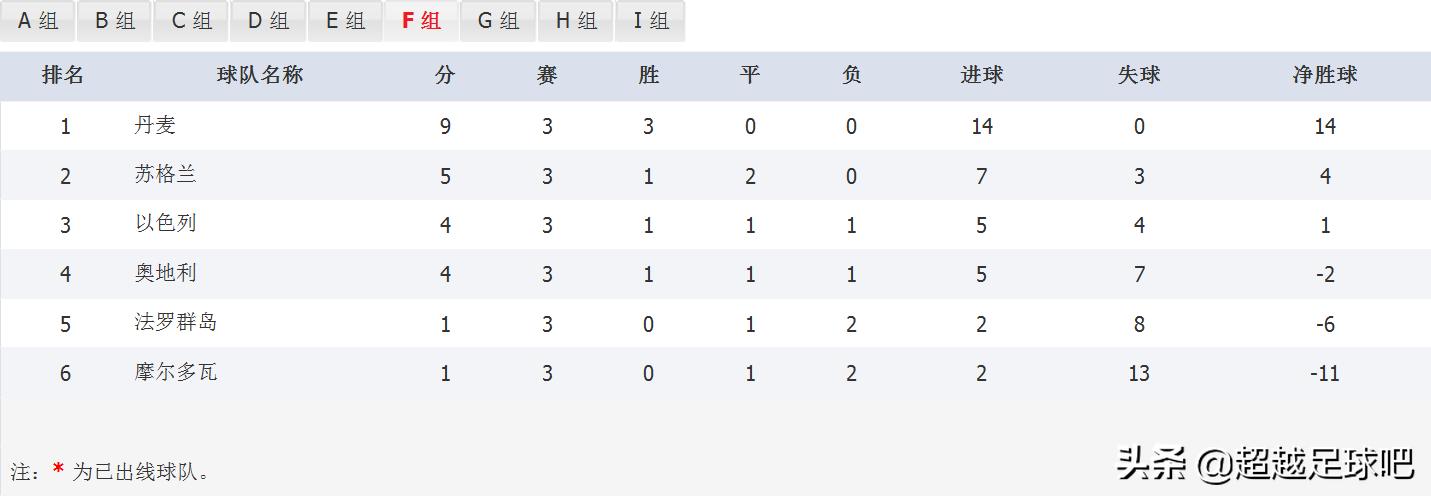Viewport: 1431px width, 498px height.
Task: Open the B组 group tab
Action: pyautogui.click(x=115, y=21)
